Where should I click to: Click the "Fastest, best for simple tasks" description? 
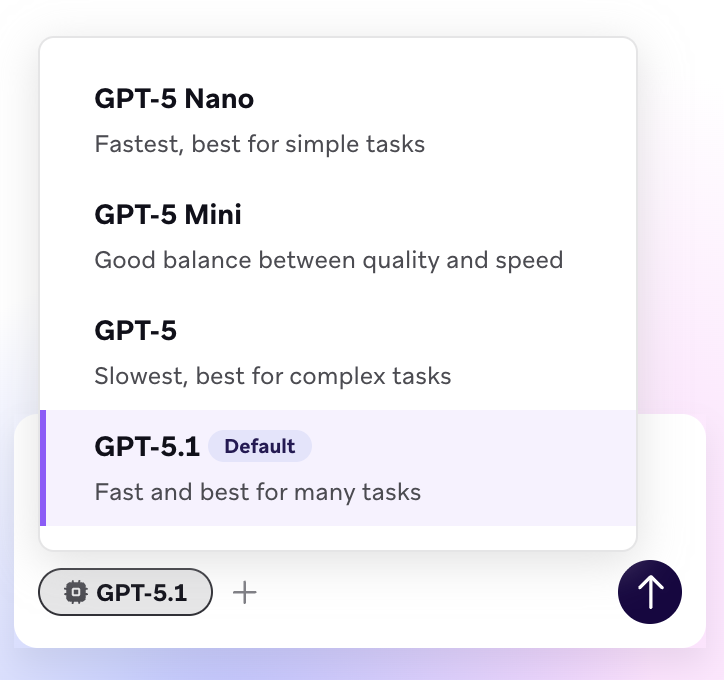pyautogui.click(x=260, y=144)
